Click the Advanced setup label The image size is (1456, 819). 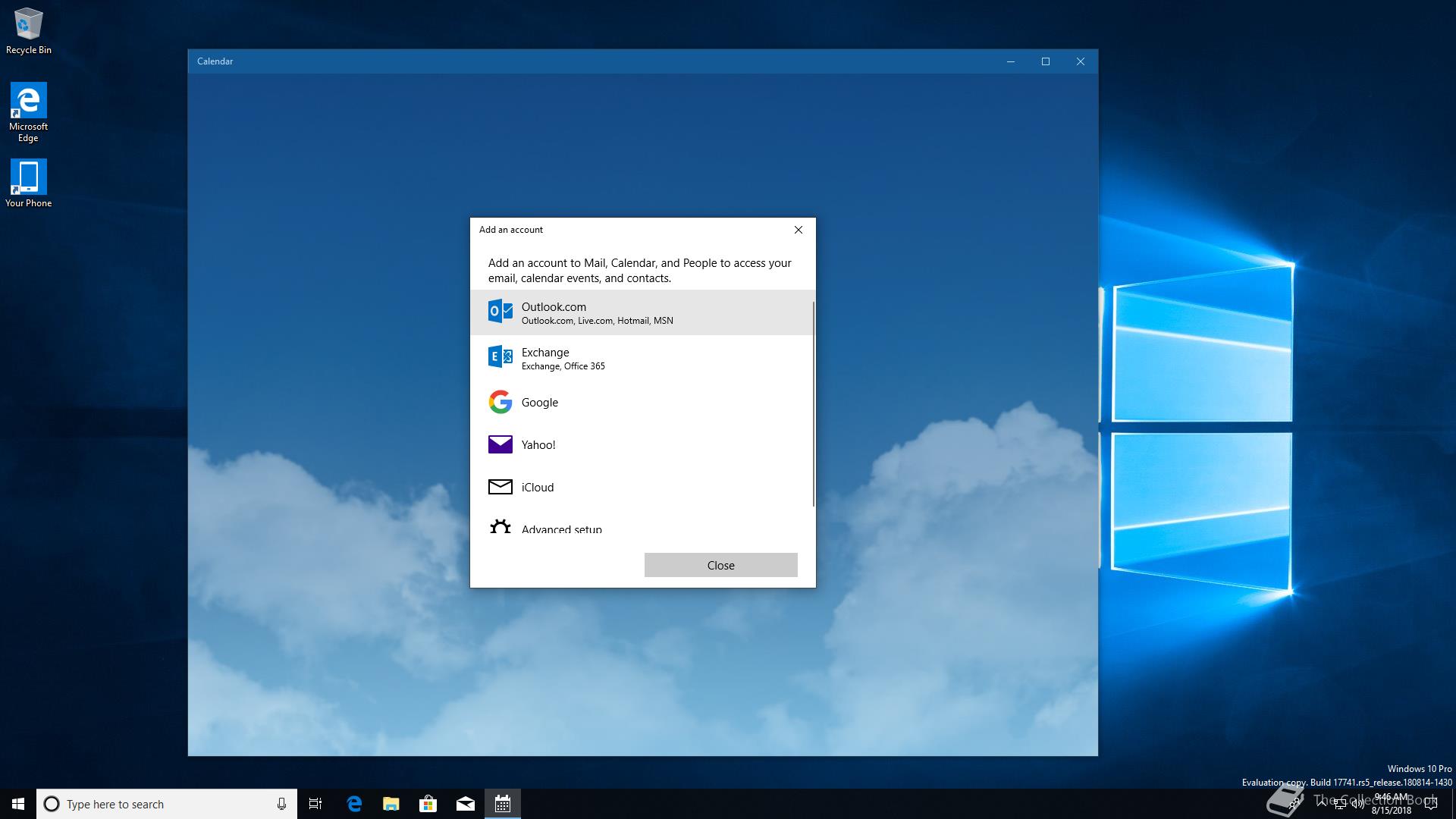[562, 529]
